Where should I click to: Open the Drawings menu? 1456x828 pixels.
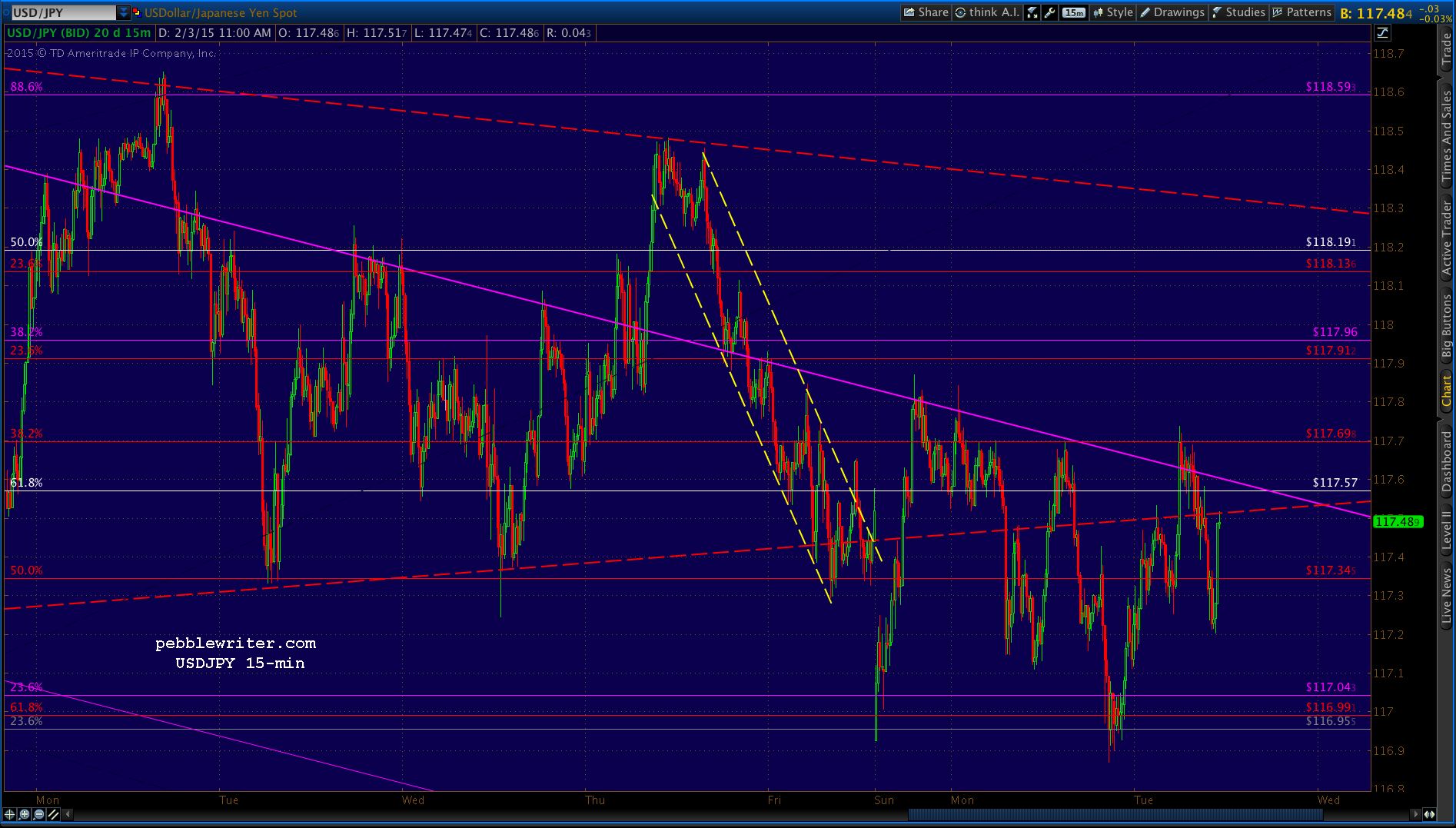click(1173, 12)
